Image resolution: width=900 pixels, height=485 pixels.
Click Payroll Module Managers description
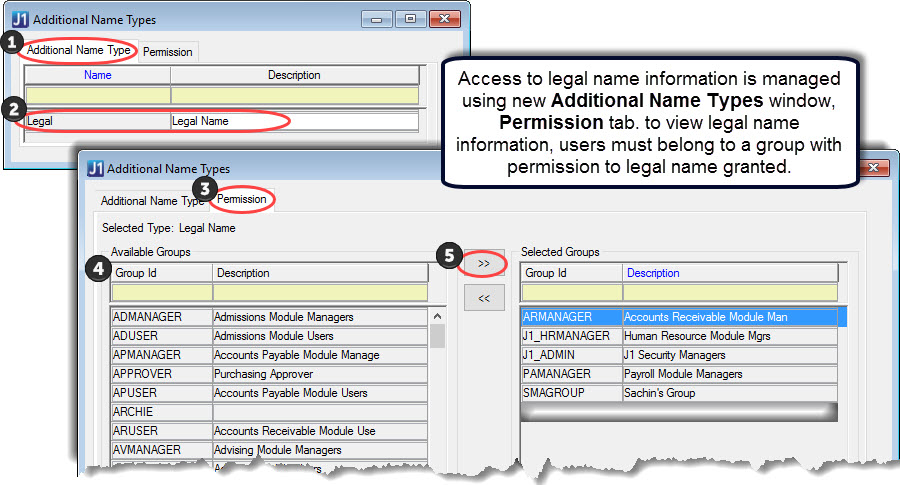click(x=730, y=374)
